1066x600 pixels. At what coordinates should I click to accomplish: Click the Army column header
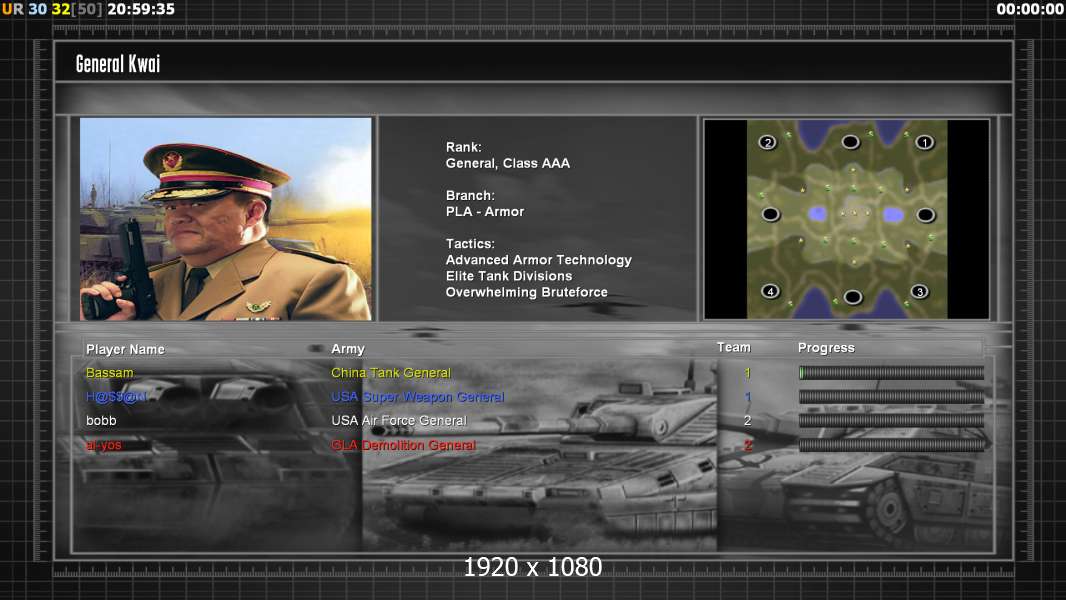click(348, 349)
